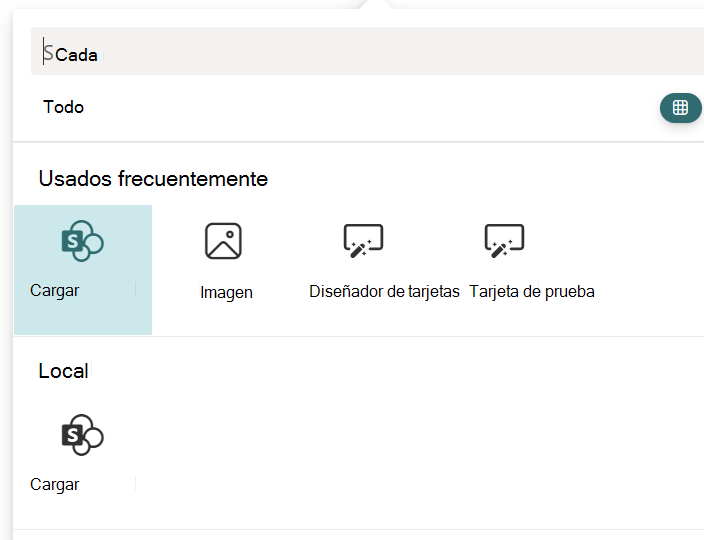Focus the Cada search field
This screenshot has width=704, height=540.
pos(367,51)
